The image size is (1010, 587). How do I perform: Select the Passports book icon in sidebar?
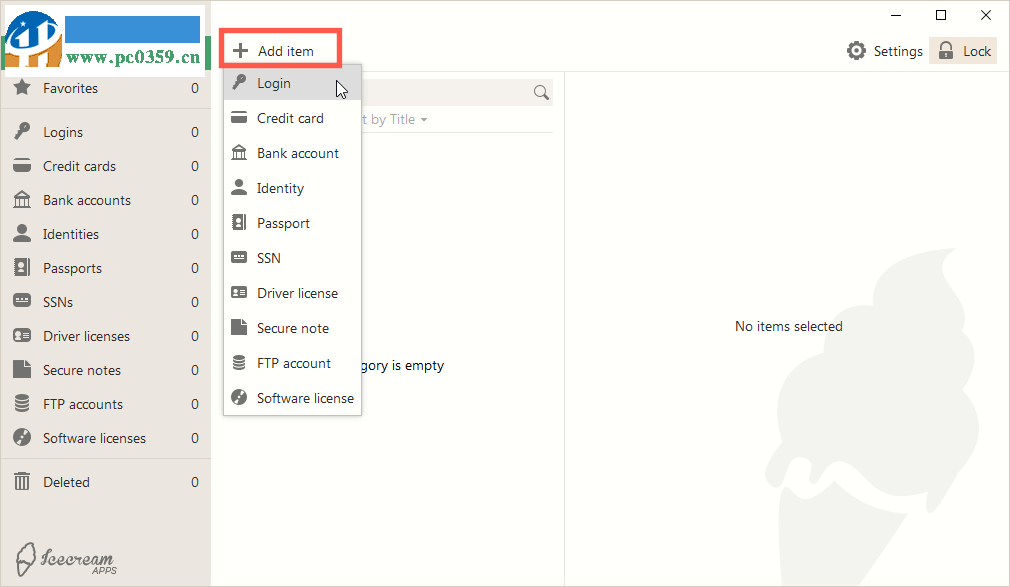pyautogui.click(x=21, y=267)
